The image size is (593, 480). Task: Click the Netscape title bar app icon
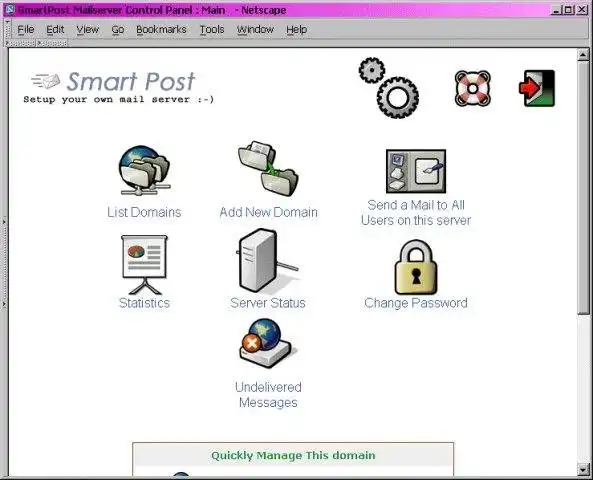point(9,10)
